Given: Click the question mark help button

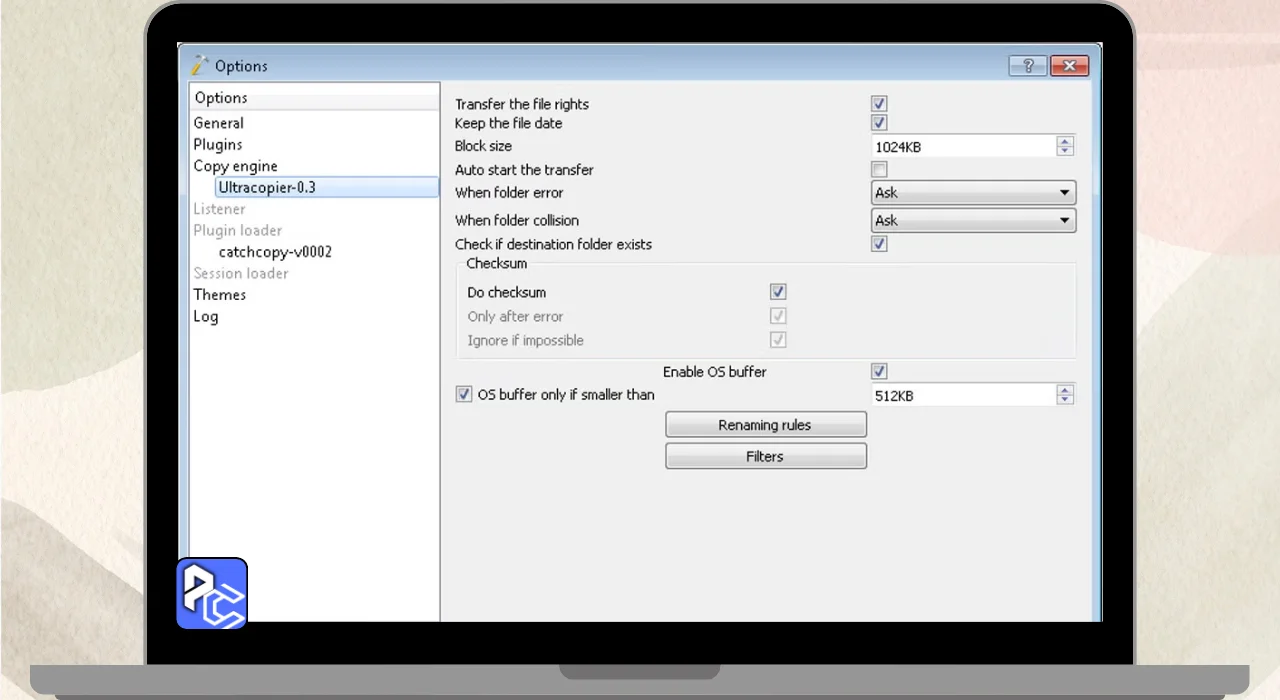Looking at the screenshot, I should point(1027,66).
